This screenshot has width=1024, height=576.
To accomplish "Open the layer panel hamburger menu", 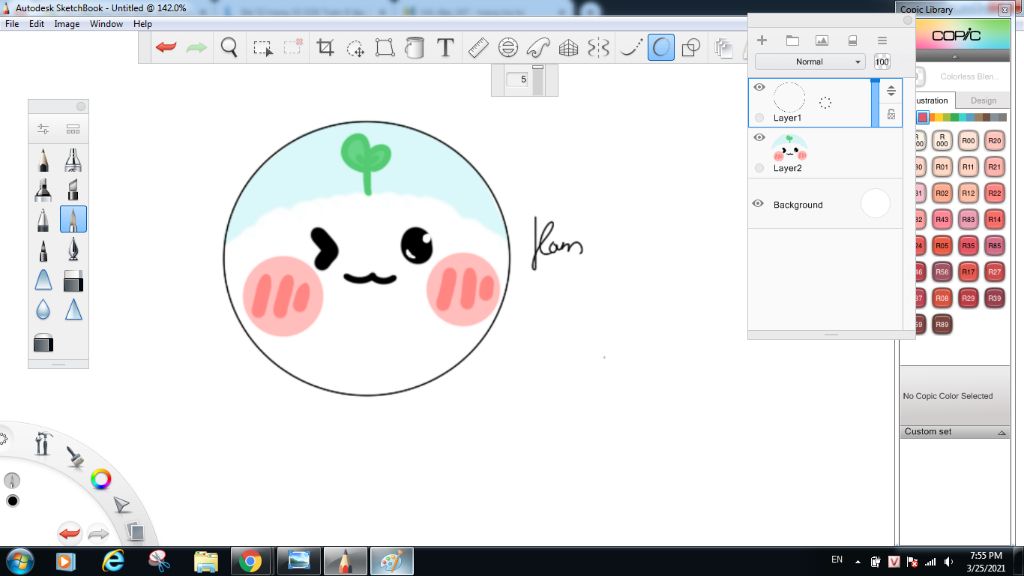I will tap(882, 40).
